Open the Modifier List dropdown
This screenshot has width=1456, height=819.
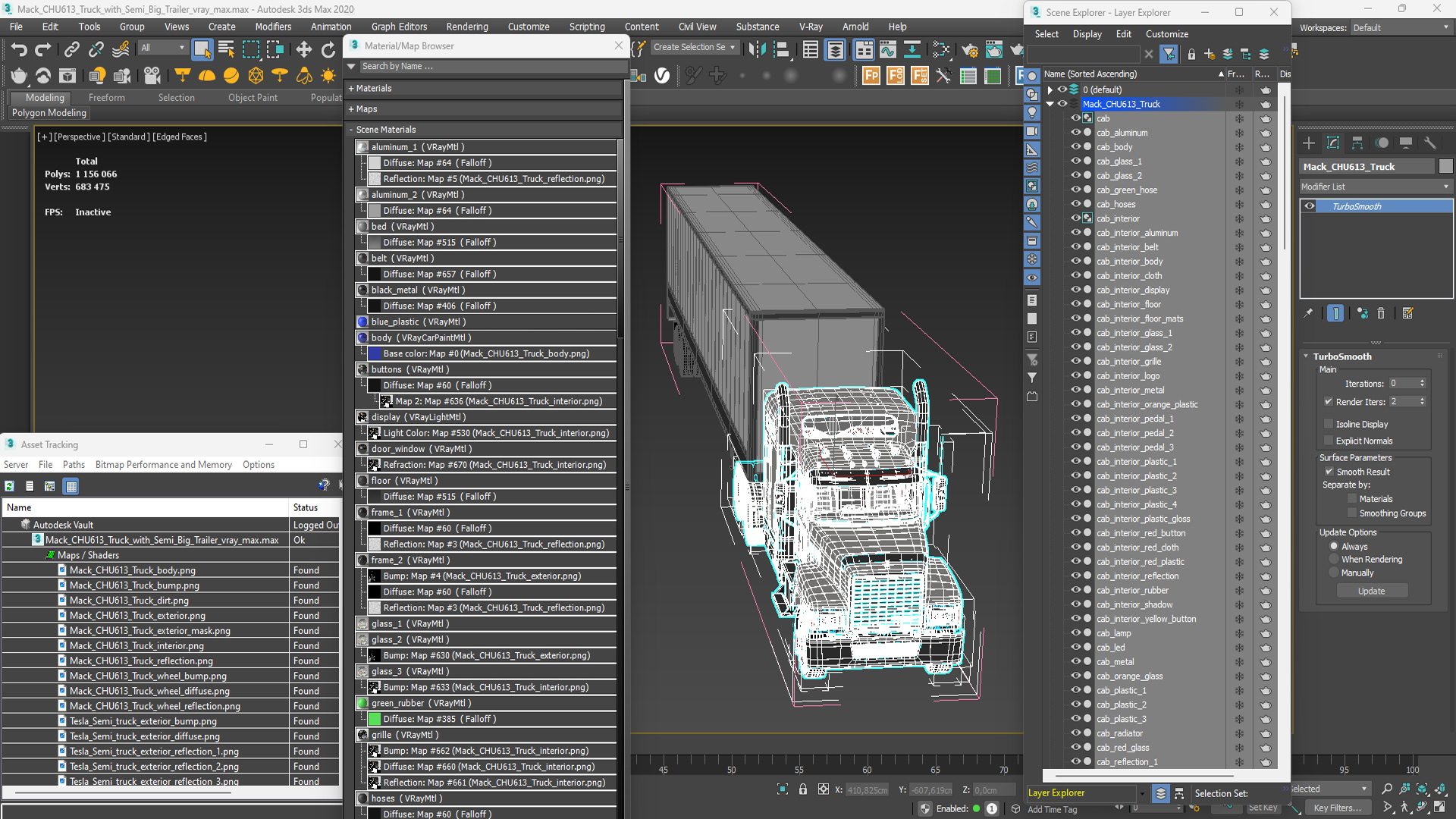click(1376, 187)
